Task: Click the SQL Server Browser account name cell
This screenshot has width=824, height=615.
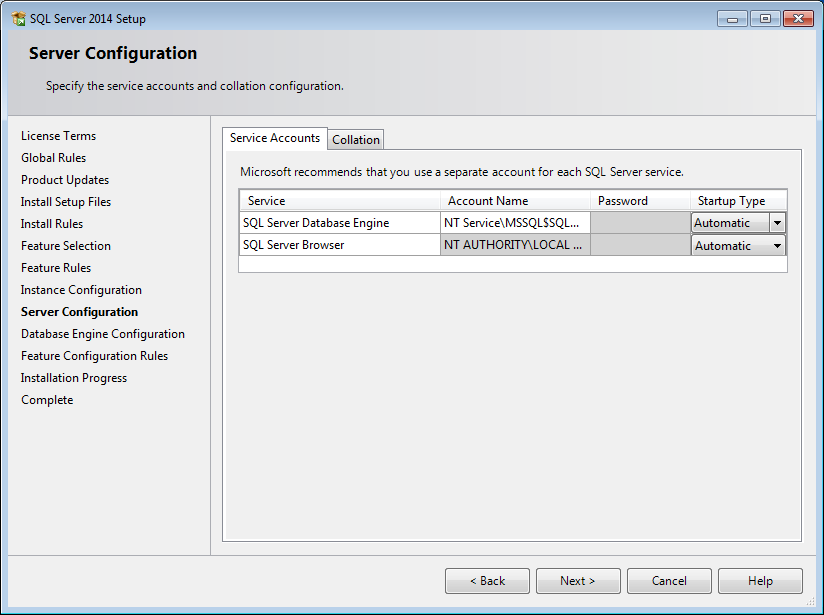Action: point(515,245)
